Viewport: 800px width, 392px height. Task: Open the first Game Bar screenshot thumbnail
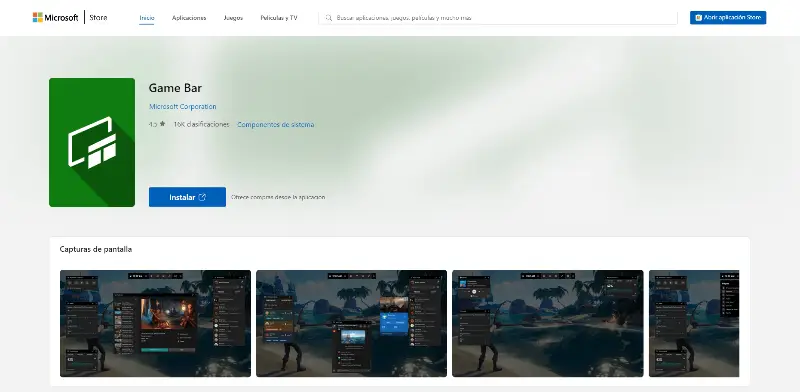[155, 323]
